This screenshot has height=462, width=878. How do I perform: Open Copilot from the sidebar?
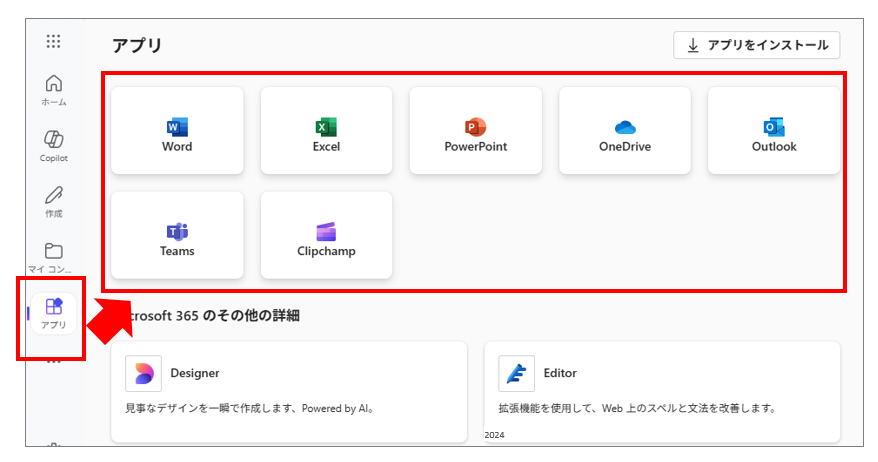pos(54,146)
